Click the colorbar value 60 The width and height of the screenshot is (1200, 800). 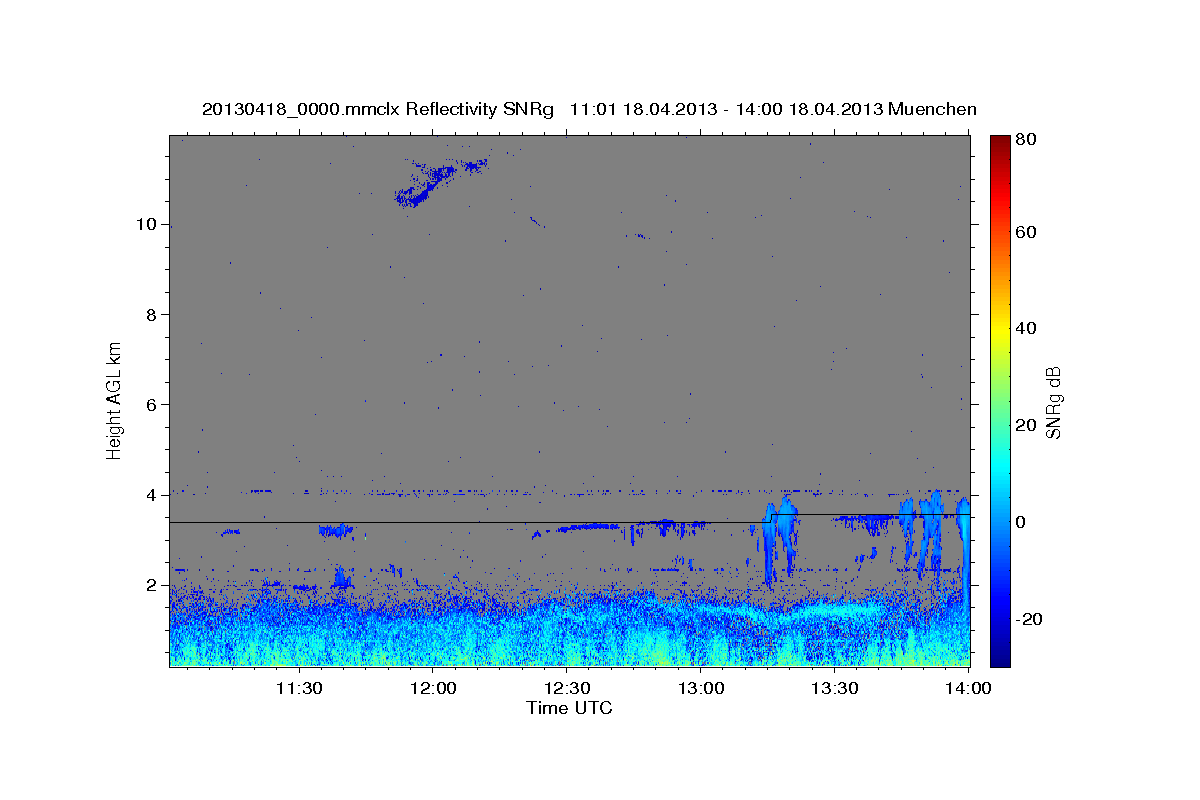(x=1028, y=232)
